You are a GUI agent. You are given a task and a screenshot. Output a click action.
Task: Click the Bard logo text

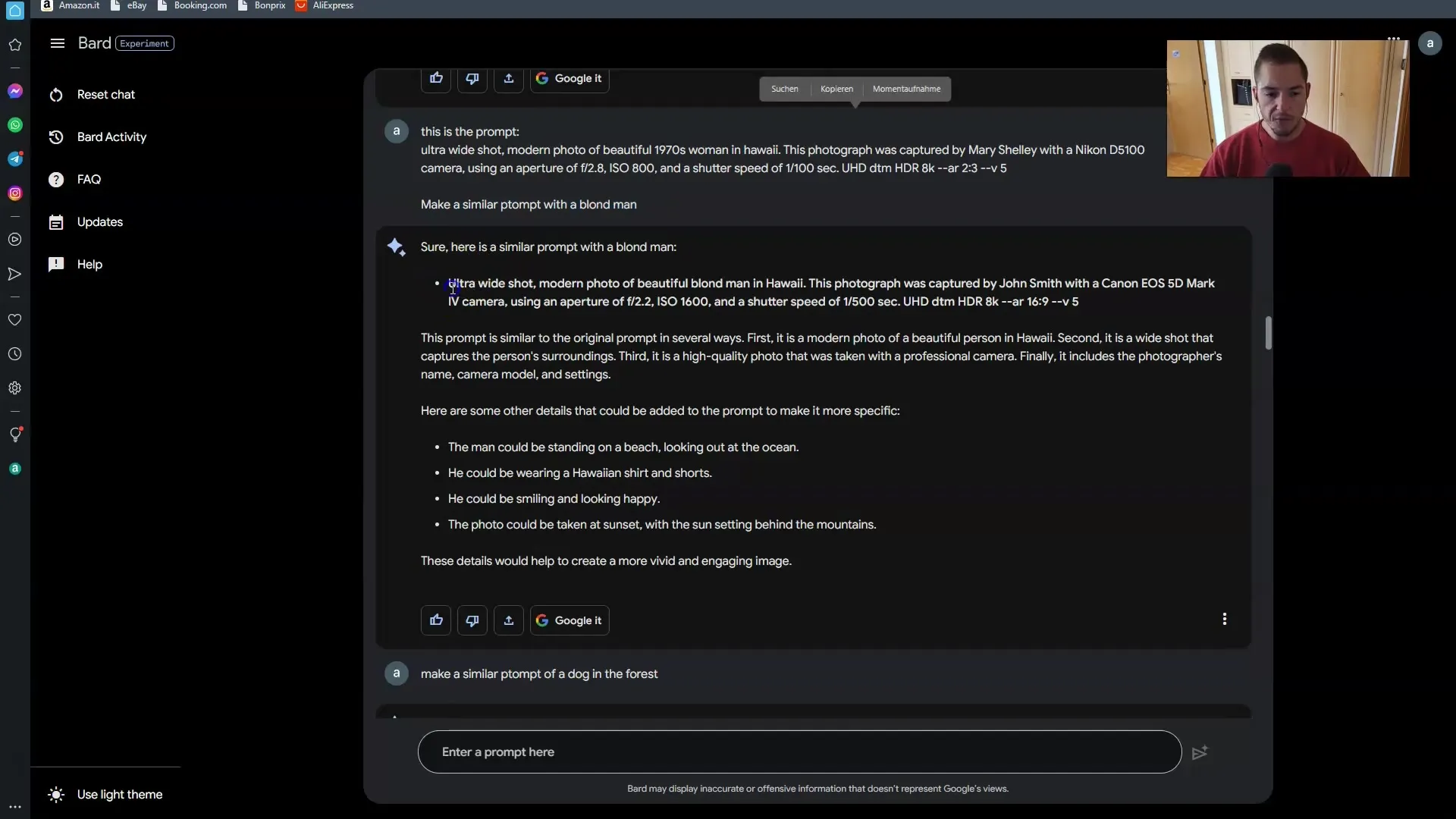[x=95, y=43]
